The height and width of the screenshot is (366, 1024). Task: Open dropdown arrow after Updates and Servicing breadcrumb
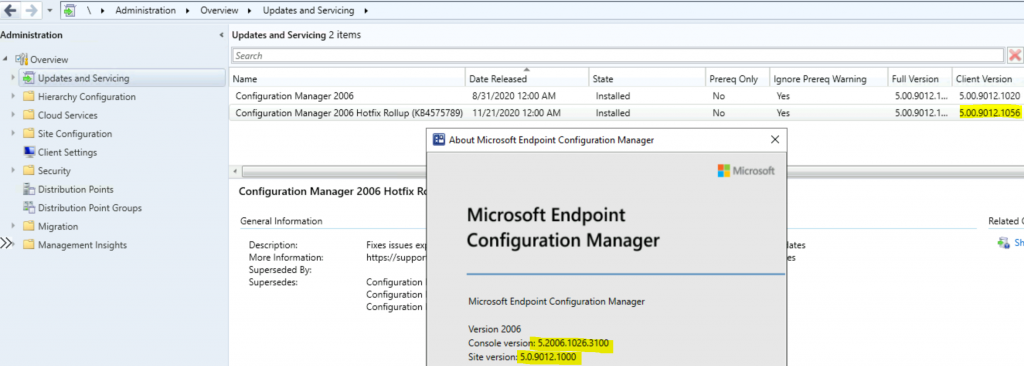365,11
